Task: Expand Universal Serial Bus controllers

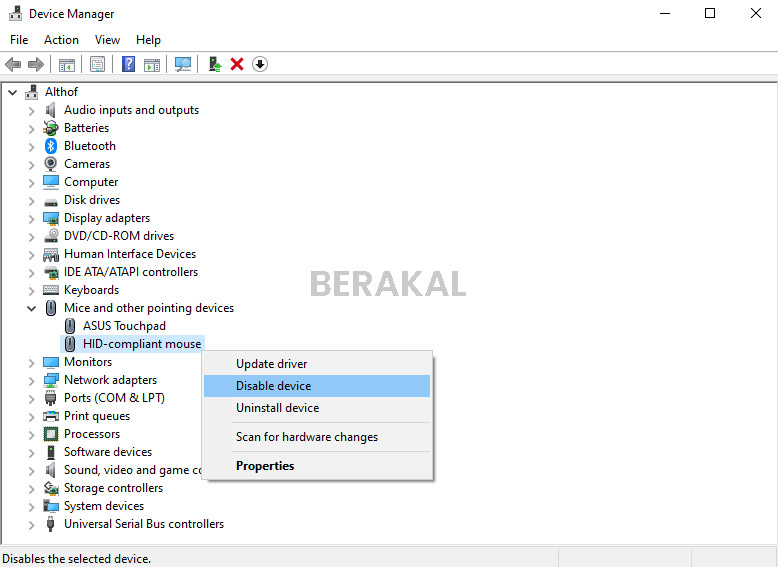Action: (x=31, y=524)
